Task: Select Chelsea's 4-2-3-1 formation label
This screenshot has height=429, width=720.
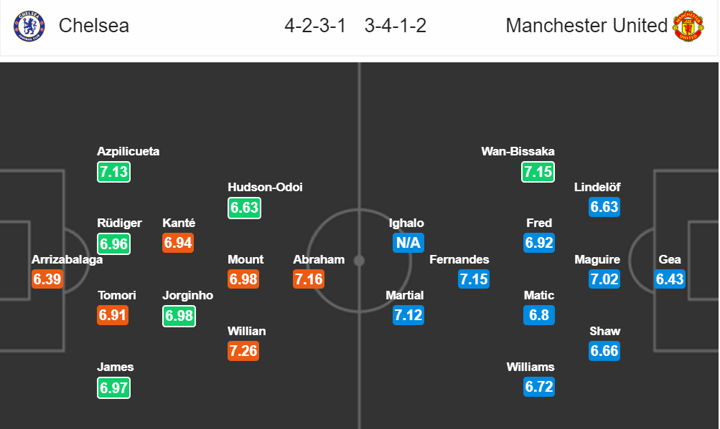Action: point(314,26)
